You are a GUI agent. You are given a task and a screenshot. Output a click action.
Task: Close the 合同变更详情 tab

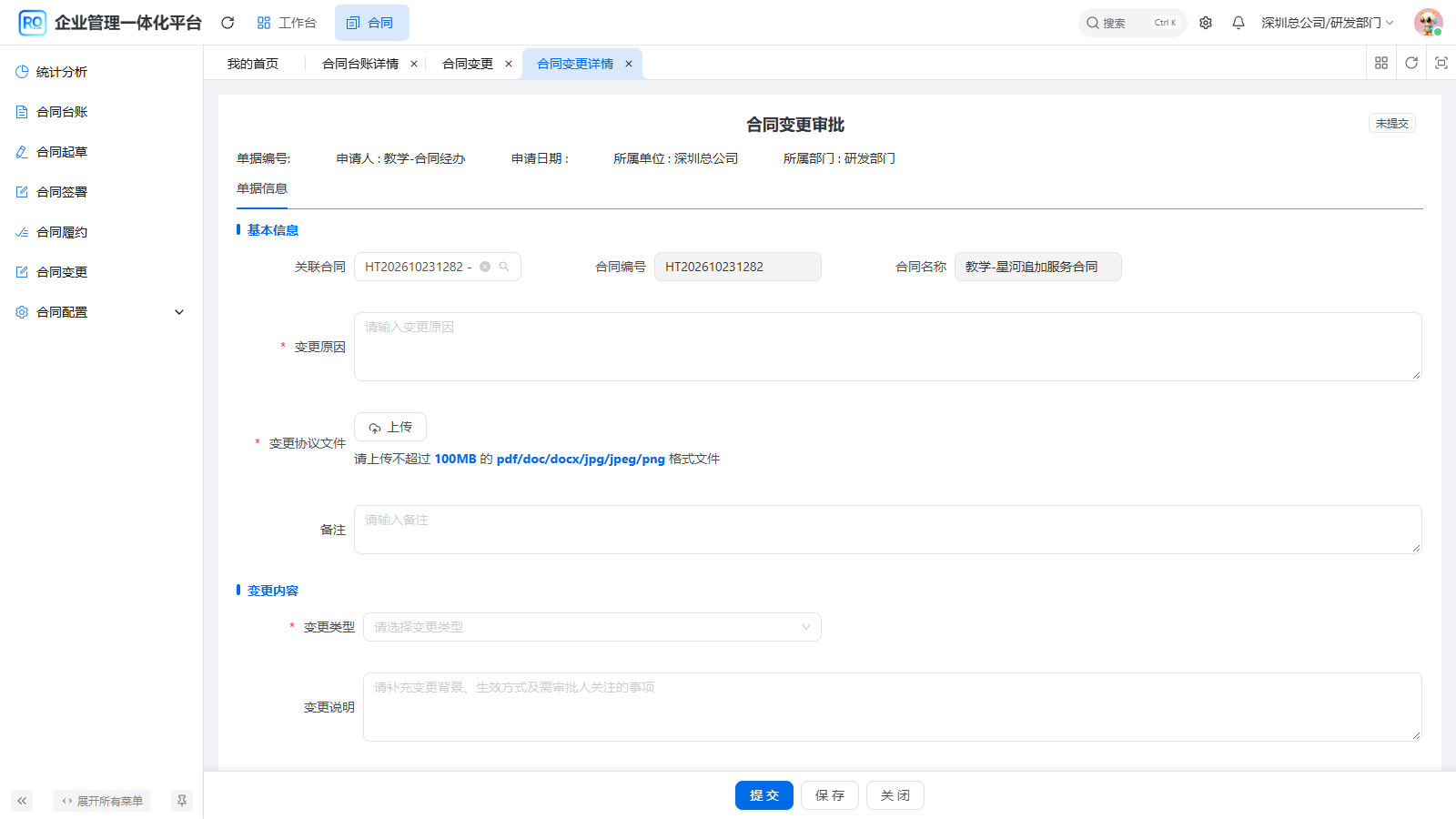[629, 64]
